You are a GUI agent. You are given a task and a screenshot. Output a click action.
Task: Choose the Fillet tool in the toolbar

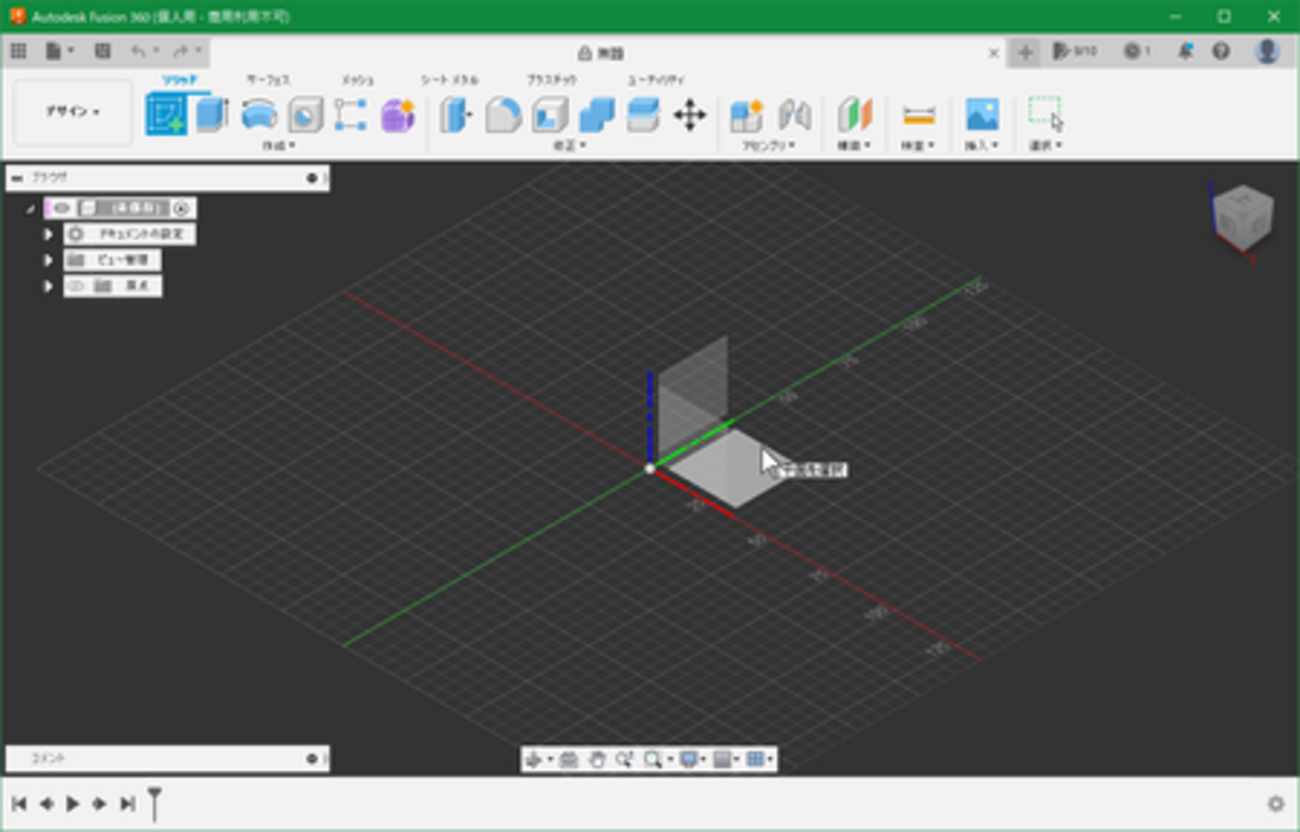[503, 115]
